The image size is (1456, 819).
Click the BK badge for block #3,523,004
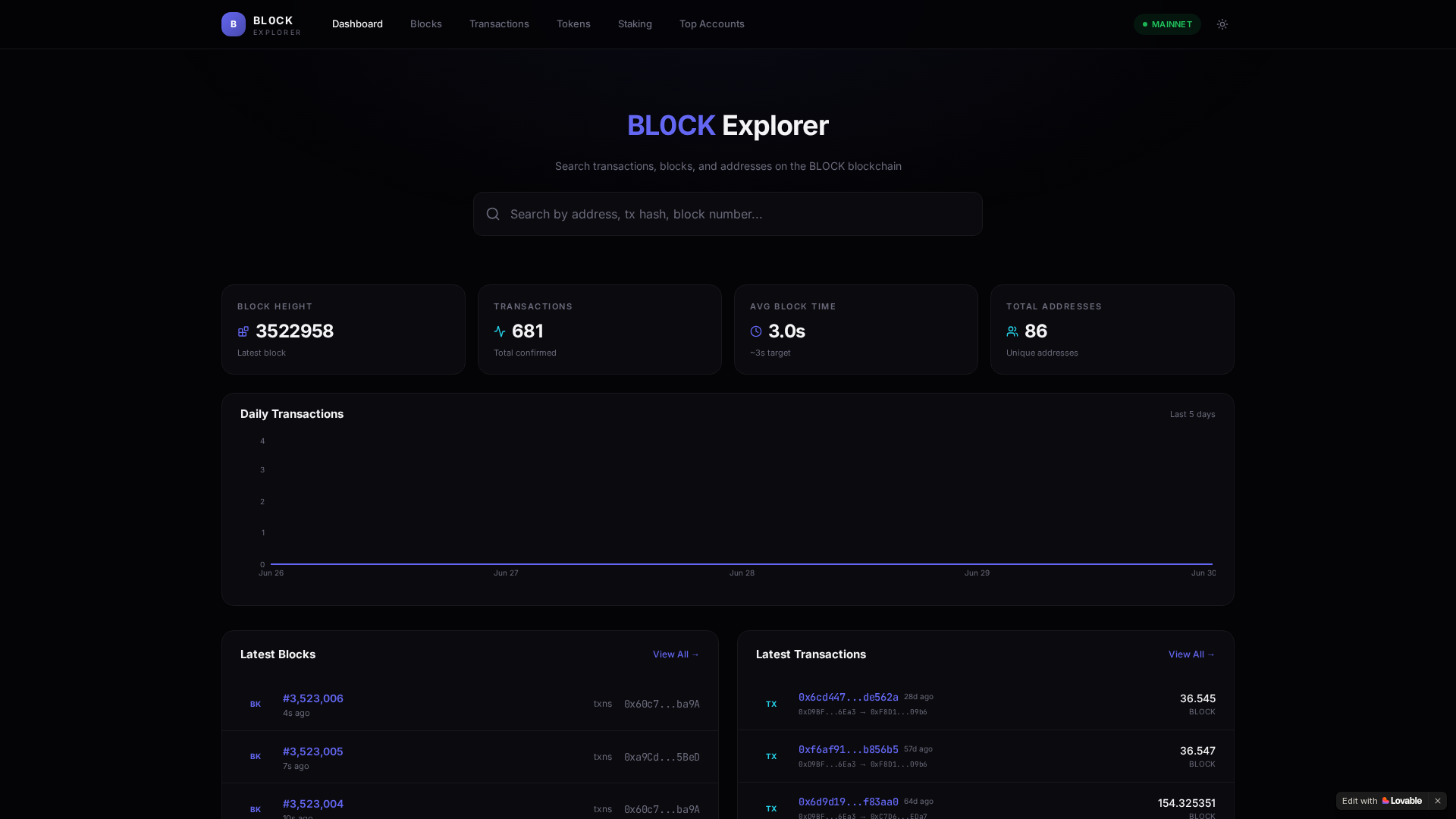pos(256,809)
